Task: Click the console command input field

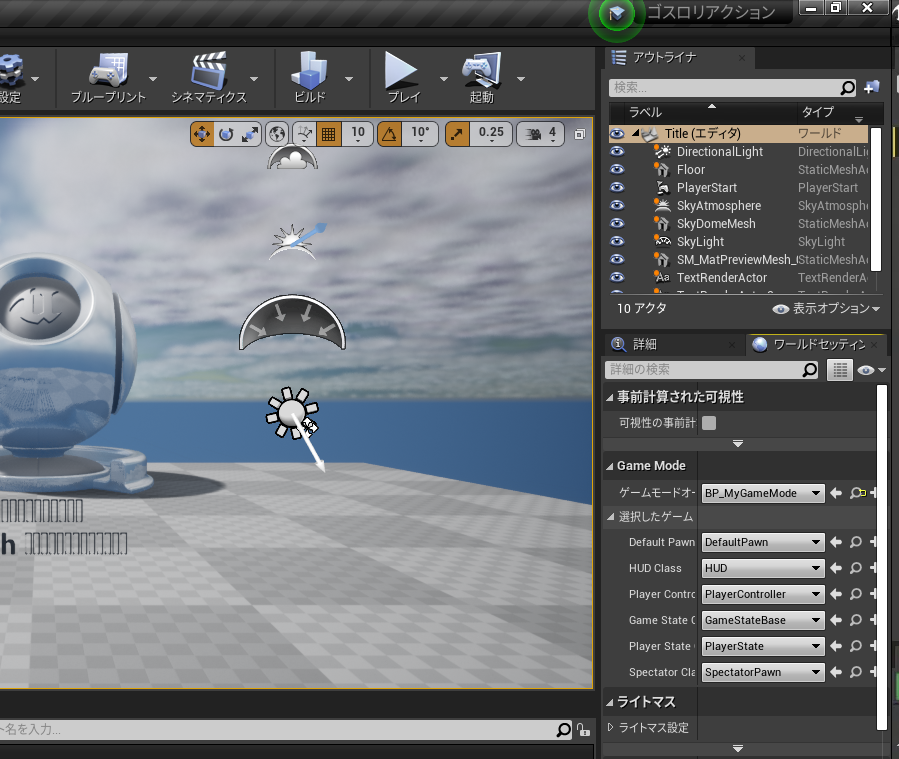Action: point(276,729)
